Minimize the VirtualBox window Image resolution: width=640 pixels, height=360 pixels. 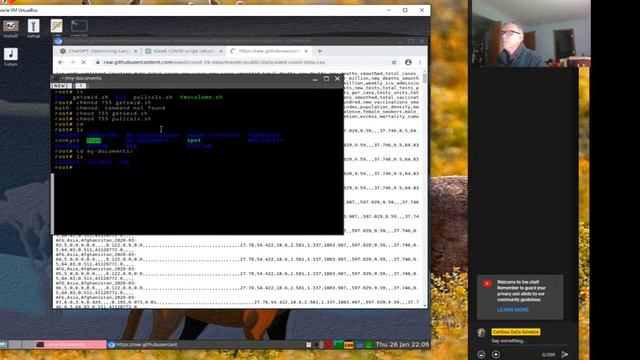389,10
